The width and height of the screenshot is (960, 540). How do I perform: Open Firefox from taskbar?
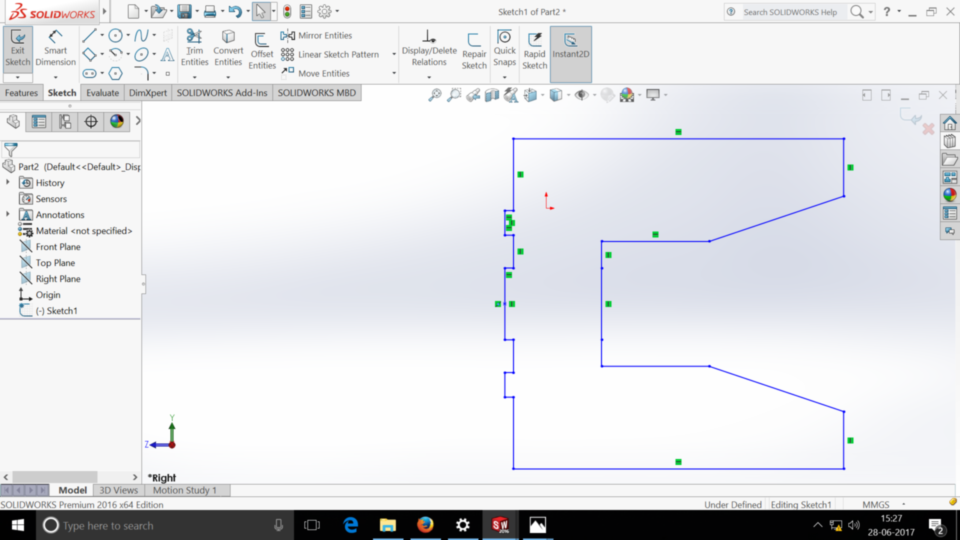click(426, 525)
